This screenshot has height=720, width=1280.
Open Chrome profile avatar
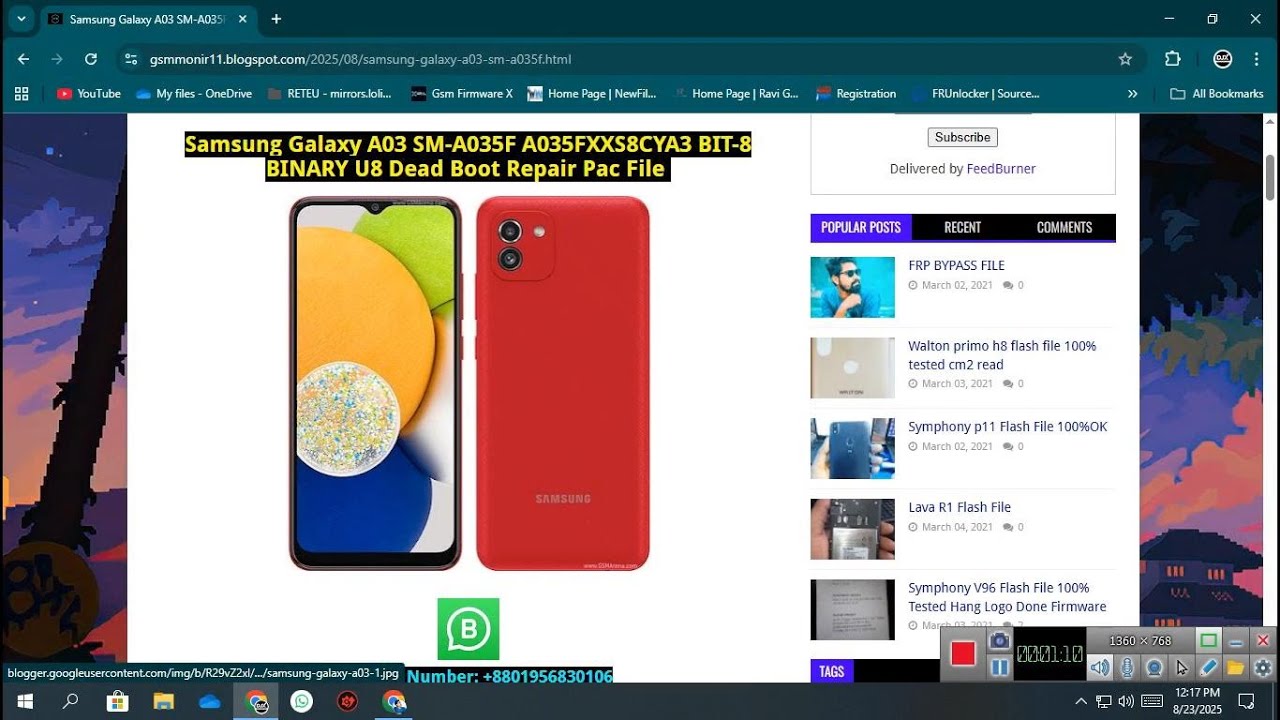point(1222,59)
